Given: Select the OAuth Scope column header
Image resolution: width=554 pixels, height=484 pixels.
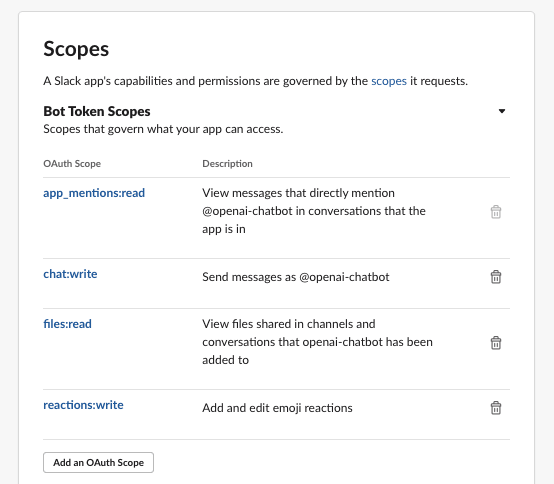Looking at the screenshot, I should coord(72,164).
